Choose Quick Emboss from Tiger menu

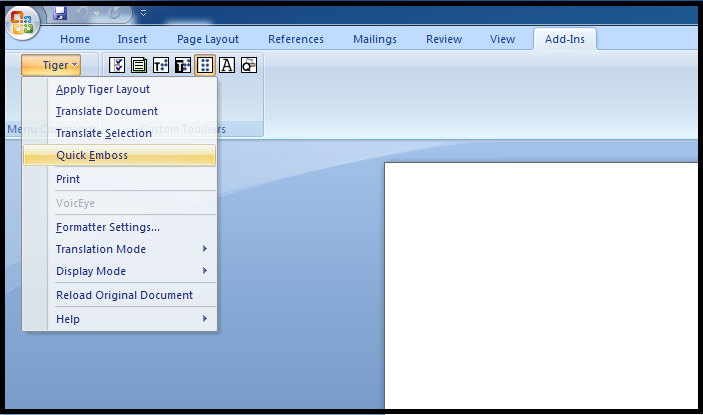point(92,155)
